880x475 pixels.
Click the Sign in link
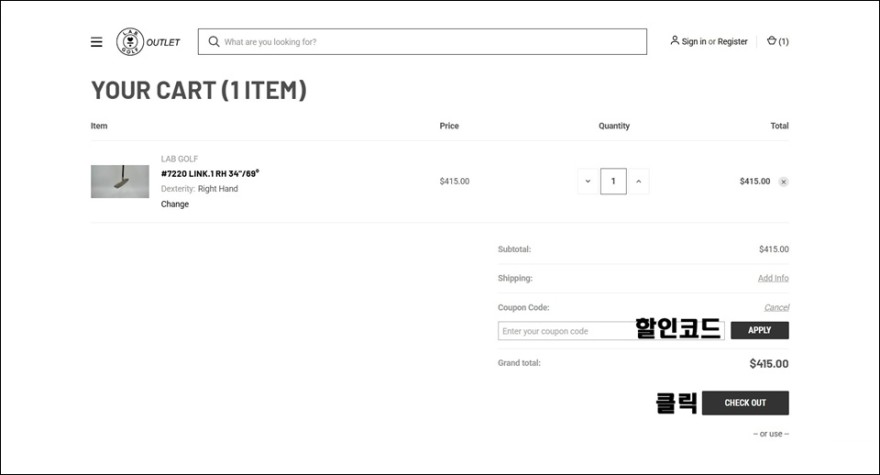pyautogui.click(x=694, y=42)
